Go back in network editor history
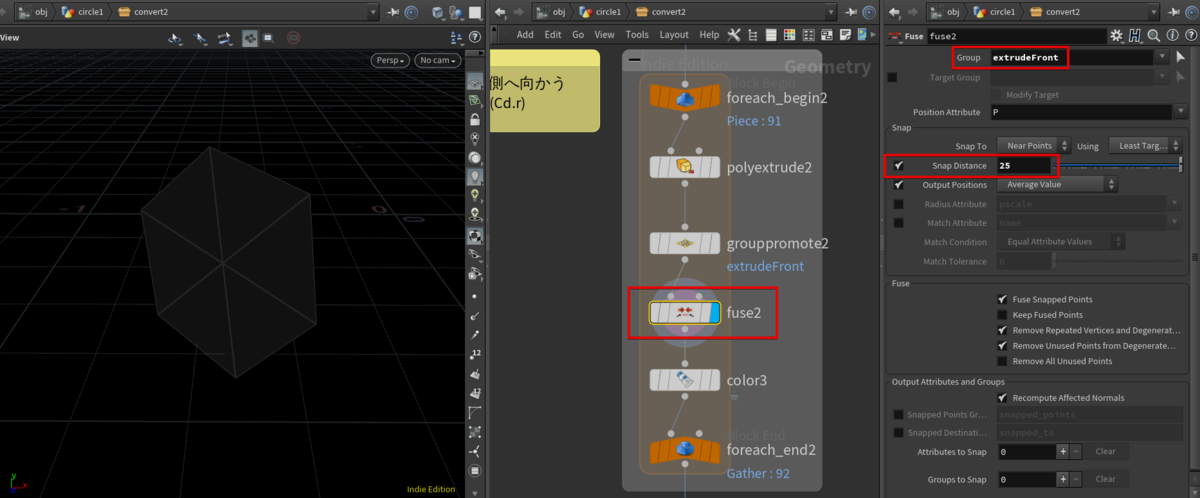The width and height of the screenshot is (1200, 498). click(499, 12)
